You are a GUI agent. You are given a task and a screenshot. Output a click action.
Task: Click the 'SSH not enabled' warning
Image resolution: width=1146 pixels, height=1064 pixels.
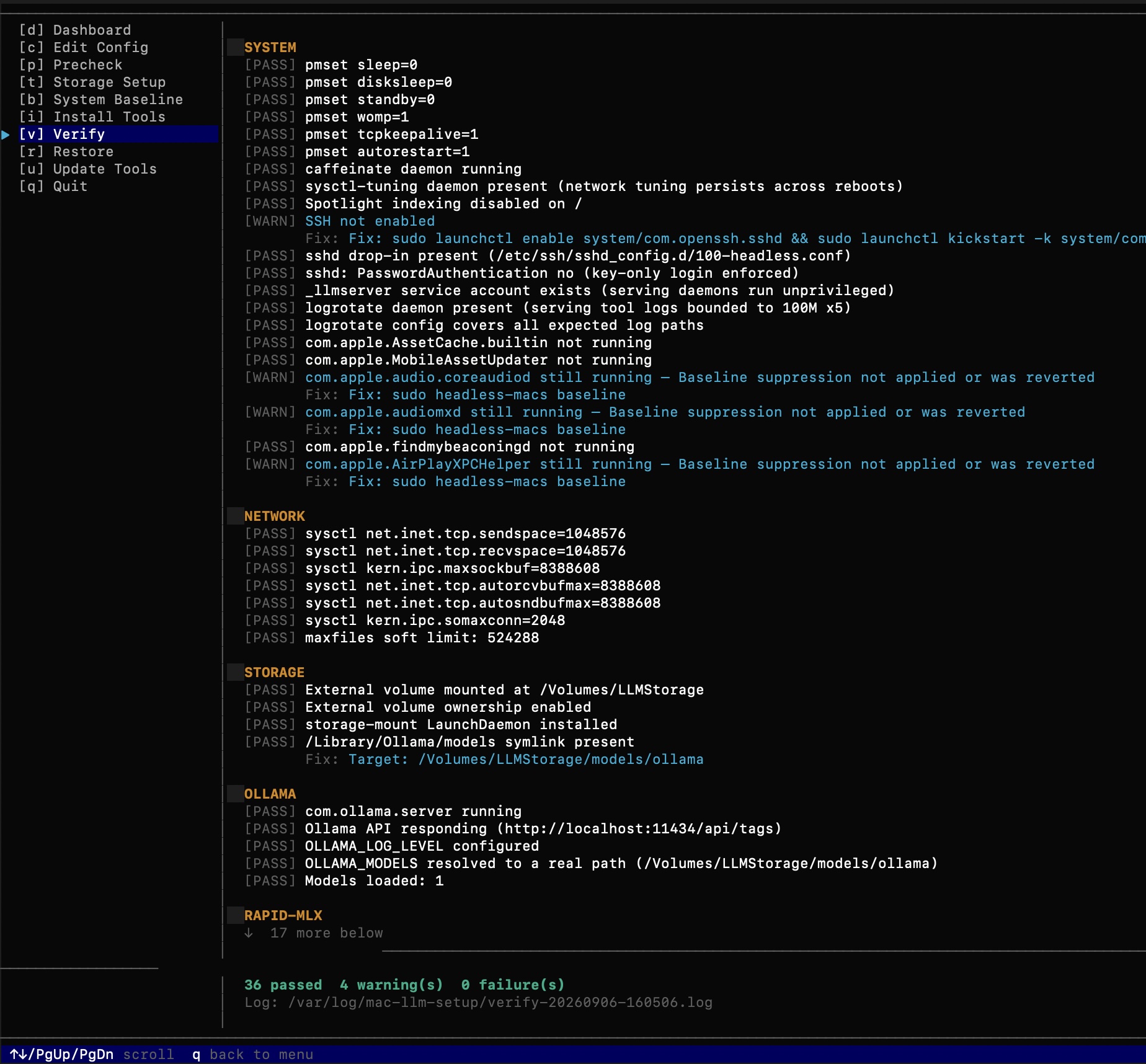340,221
